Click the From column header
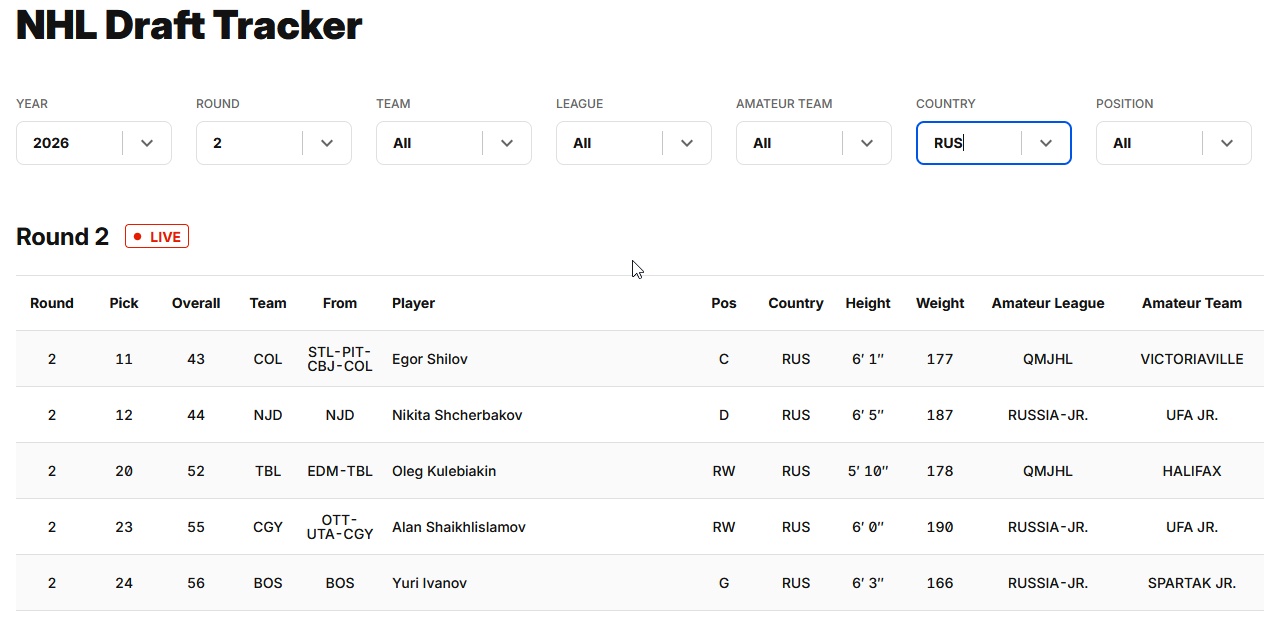1271x636 pixels. (x=340, y=303)
